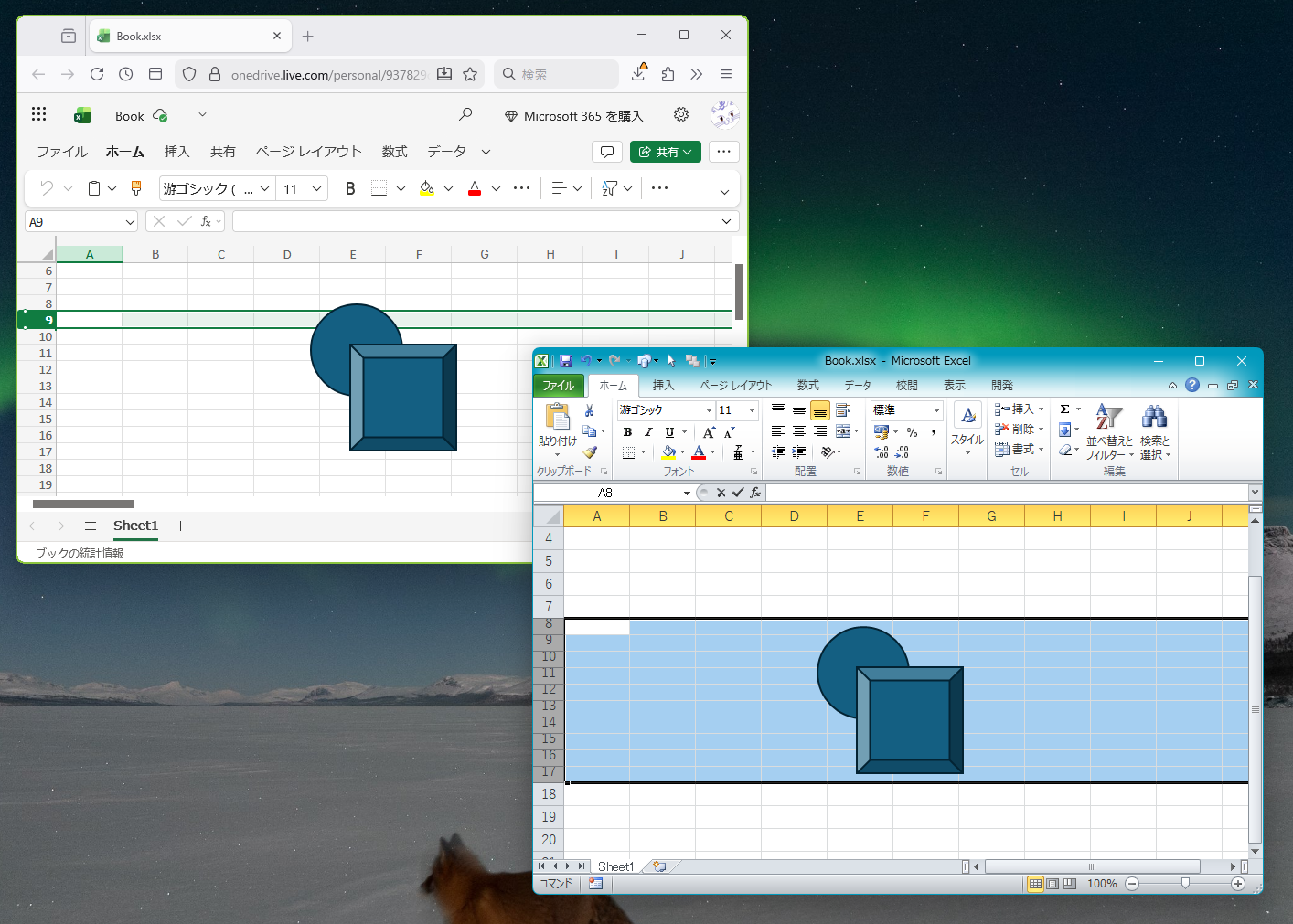1293x924 pixels.
Task: Expand the number format box showing 標準
Action: coord(935,410)
